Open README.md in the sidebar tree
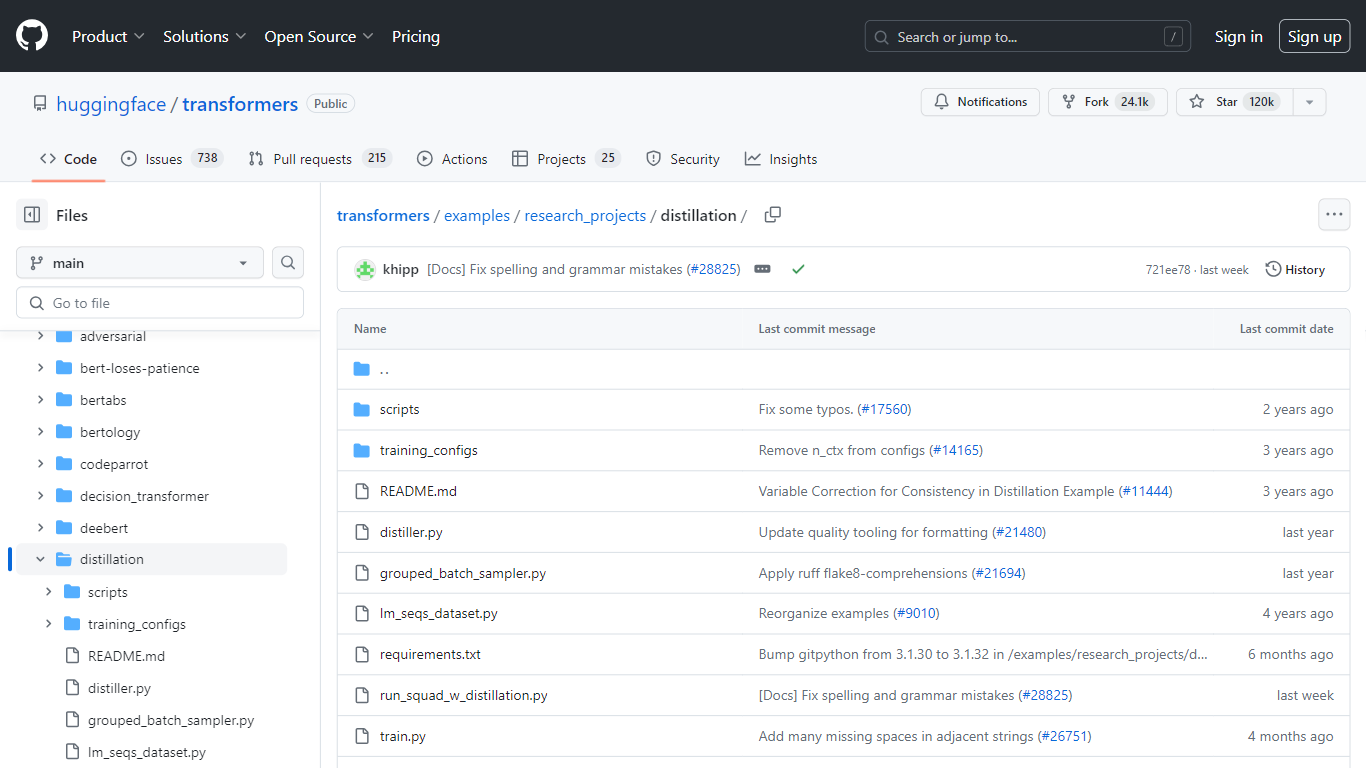This screenshot has width=1366, height=768. click(x=126, y=656)
